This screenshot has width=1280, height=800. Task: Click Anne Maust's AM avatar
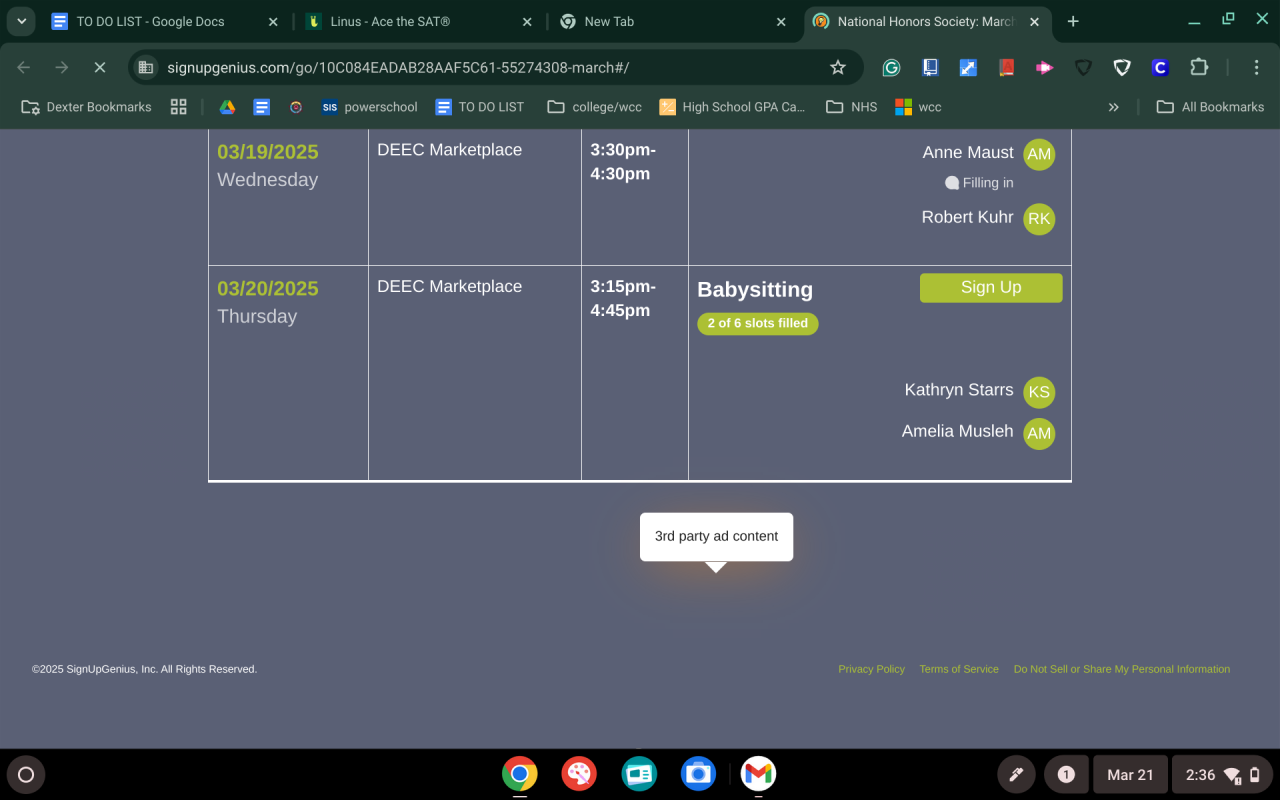pyautogui.click(x=1039, y=154)
